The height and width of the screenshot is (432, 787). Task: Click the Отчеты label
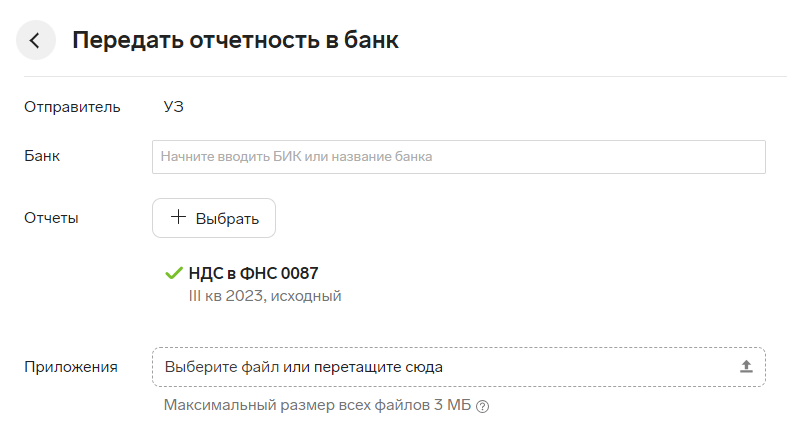point(51,218)
